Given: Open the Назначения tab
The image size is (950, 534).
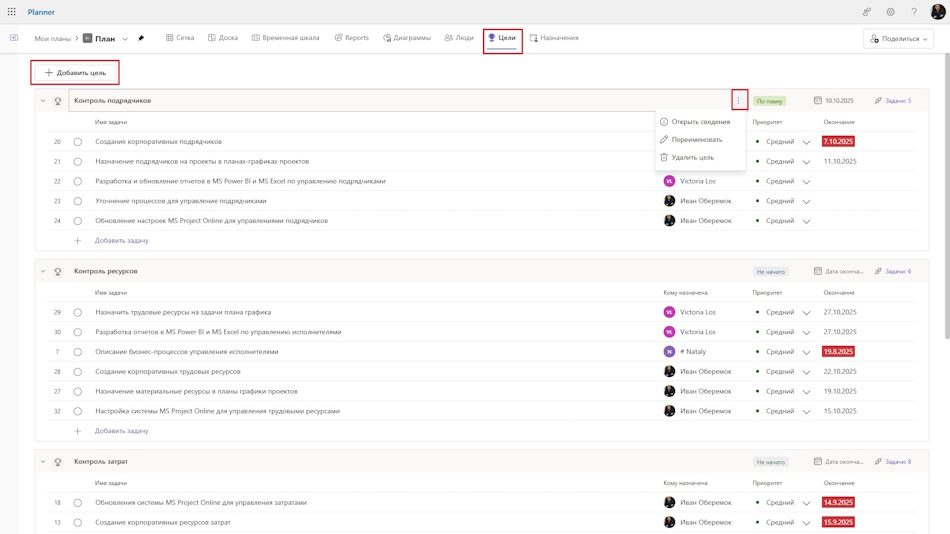Looking at the screenshot, I should [554, 38].
